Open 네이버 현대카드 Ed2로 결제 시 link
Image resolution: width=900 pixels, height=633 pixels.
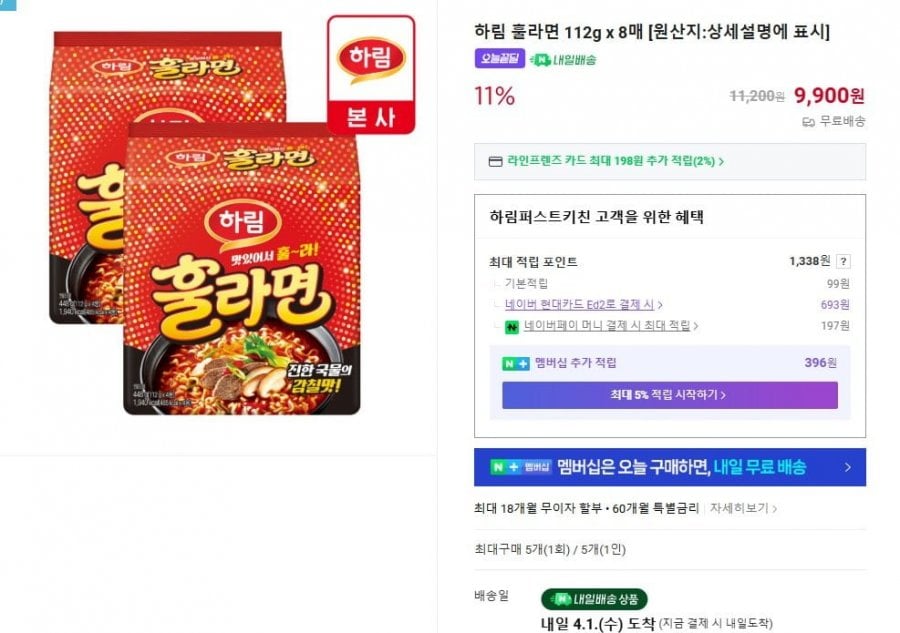pyautogui.click(x=585, y=305)
